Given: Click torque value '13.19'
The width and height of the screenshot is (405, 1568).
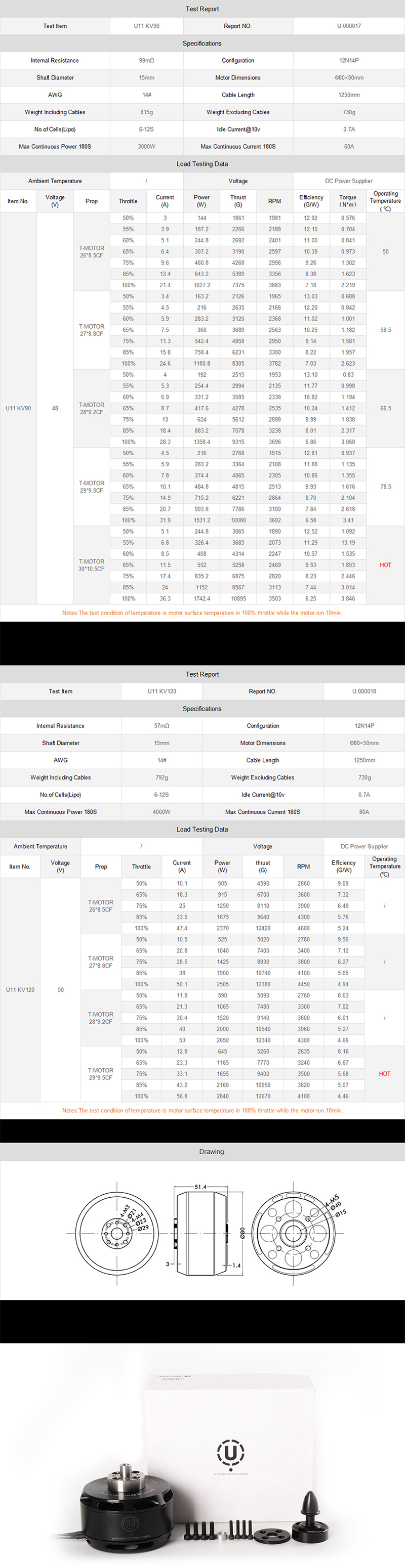Looking at the screenshot, I should [348, 543].
